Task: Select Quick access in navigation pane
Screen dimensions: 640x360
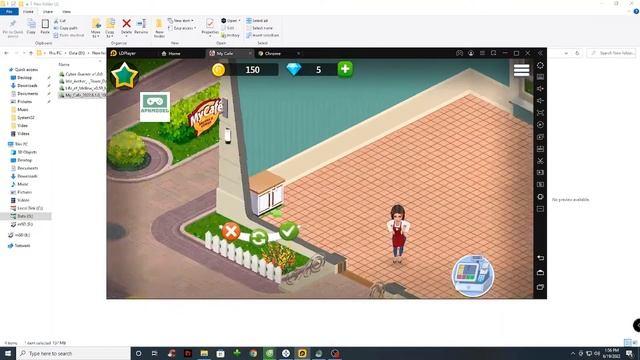Action: point(25,70)
